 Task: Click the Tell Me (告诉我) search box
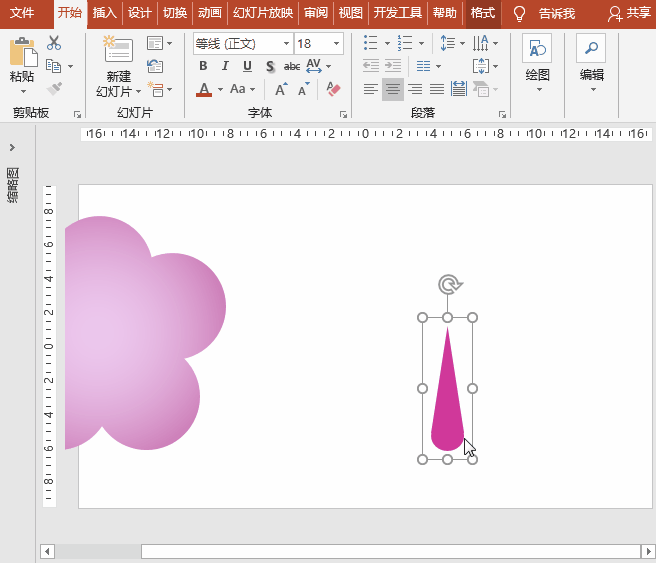pyautogui.click(x=556, y=13)
